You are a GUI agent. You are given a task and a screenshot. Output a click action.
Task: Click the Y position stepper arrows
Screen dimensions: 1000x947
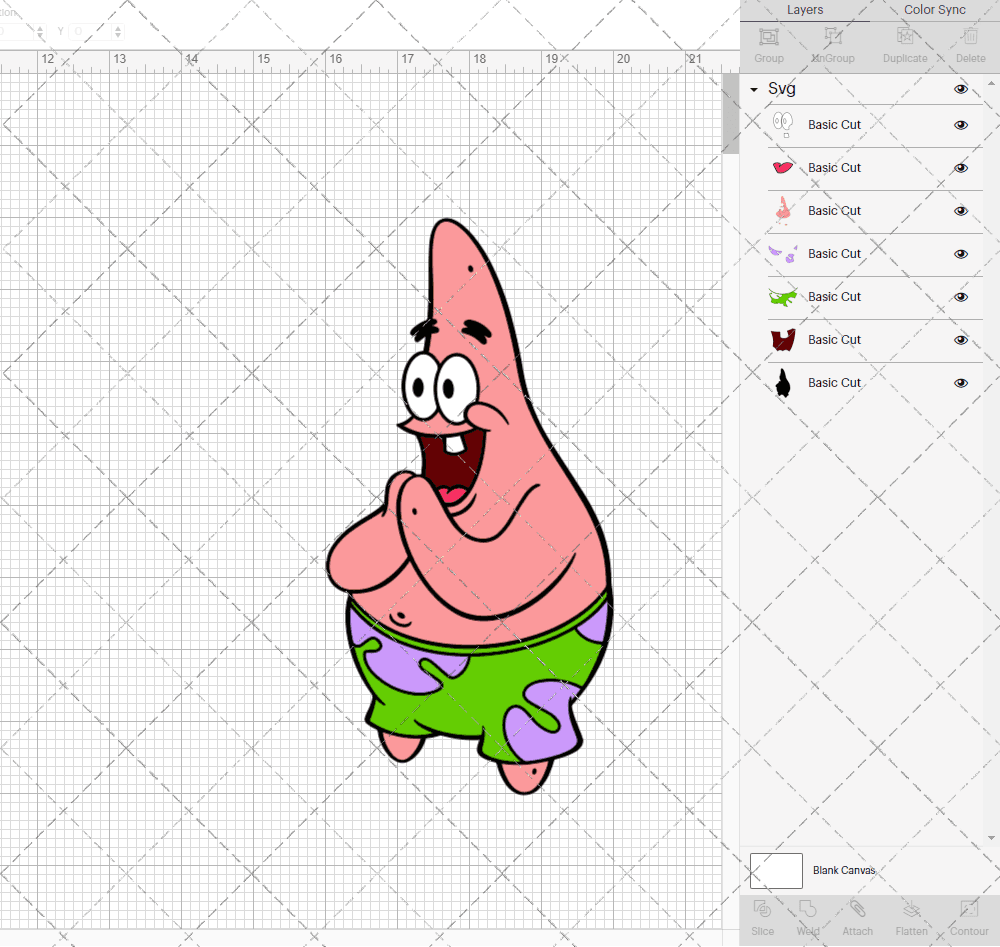(x=118, y=31)
